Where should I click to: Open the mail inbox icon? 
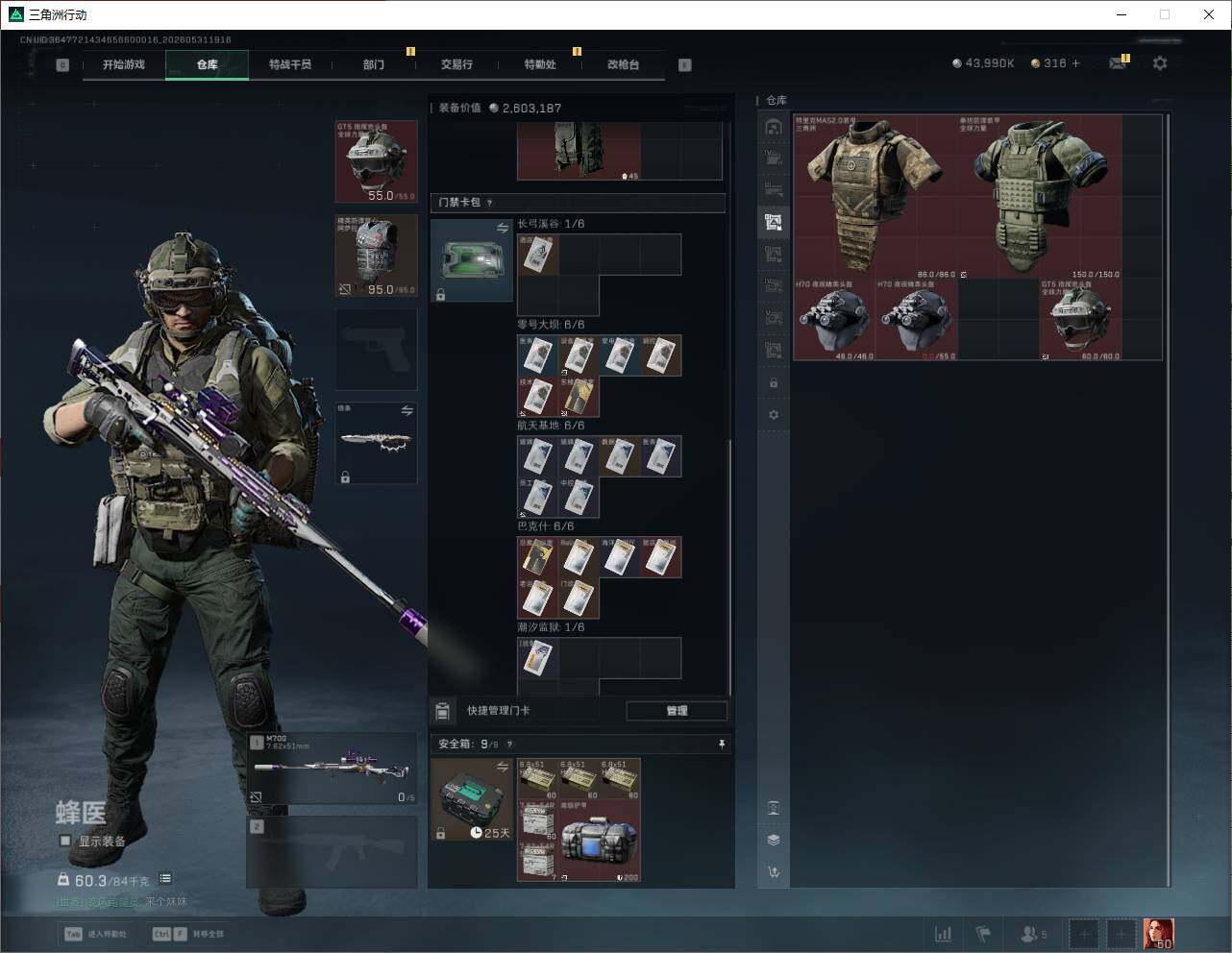pos(1118,62)
